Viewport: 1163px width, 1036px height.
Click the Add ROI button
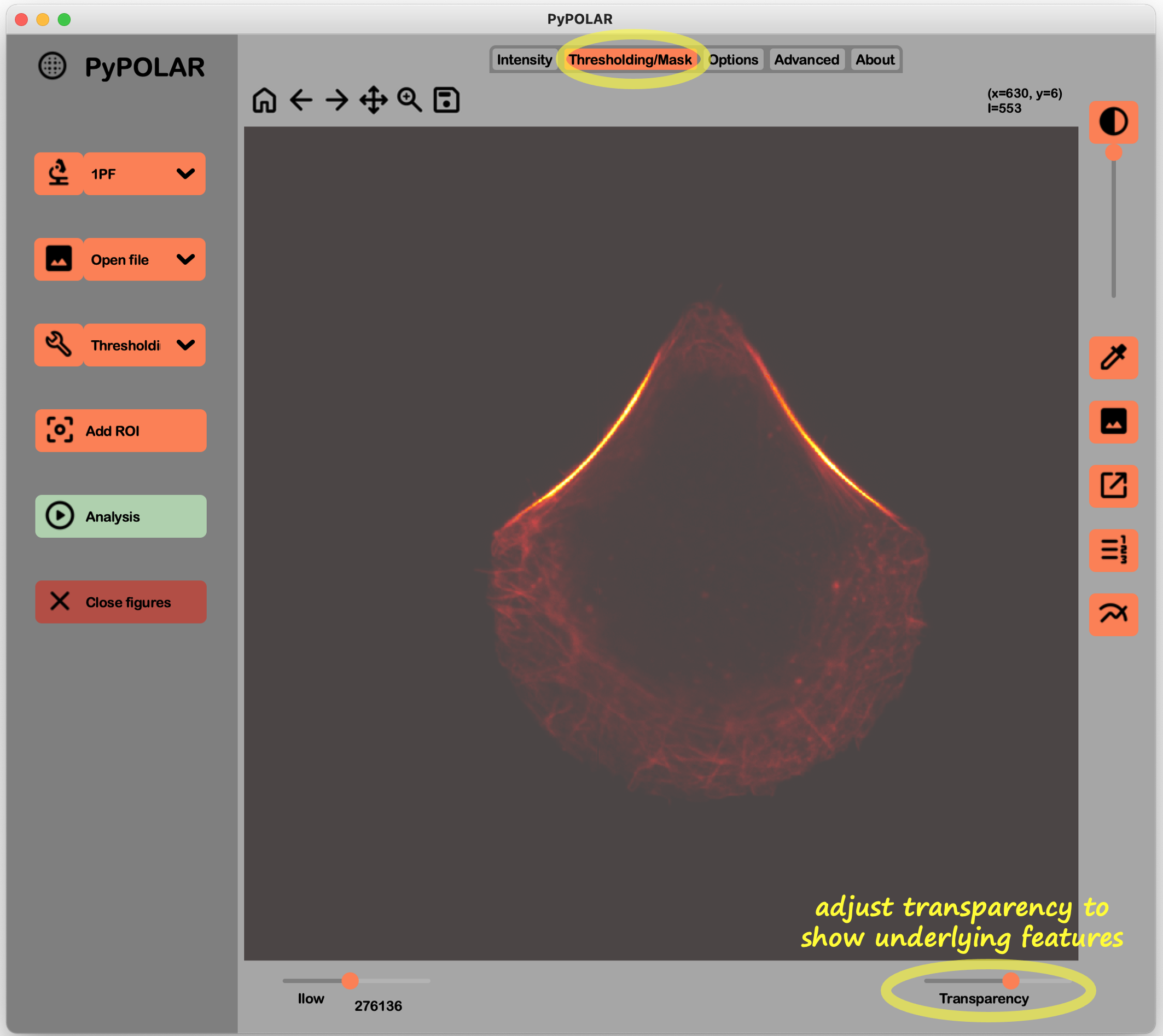pyautogui.click(x=121, y=431)
